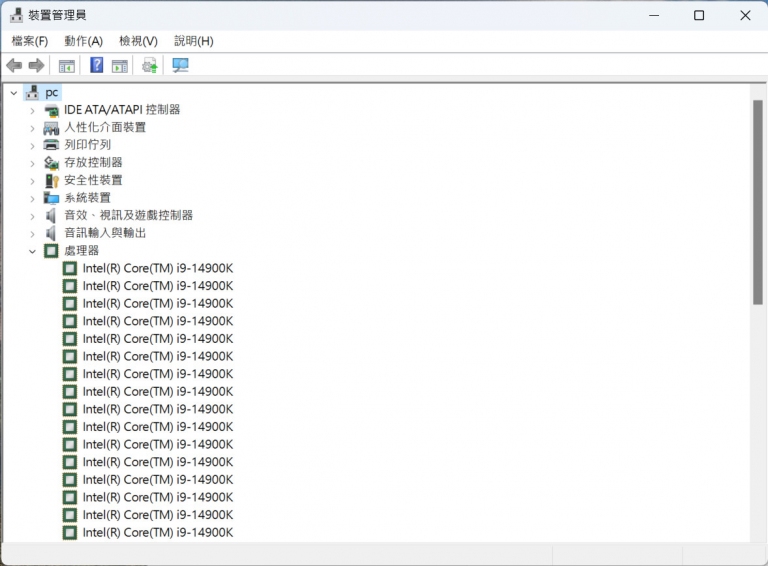Click the 音效、視訊及遊戲控制器 speaker icon

pyautogui.click(x=50, y=215)
